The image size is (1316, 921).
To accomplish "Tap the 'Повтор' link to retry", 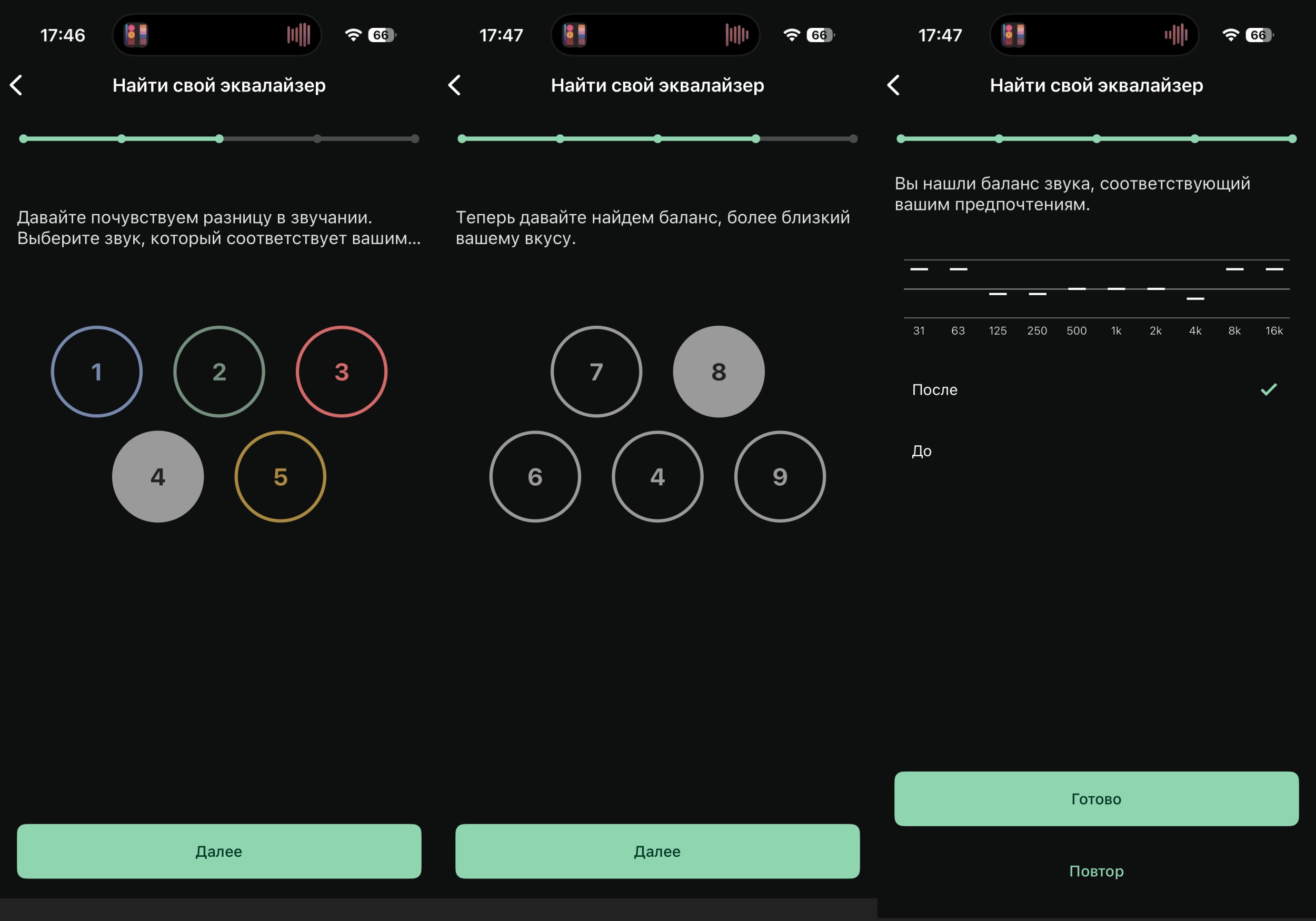I will tap(1096, 871).
